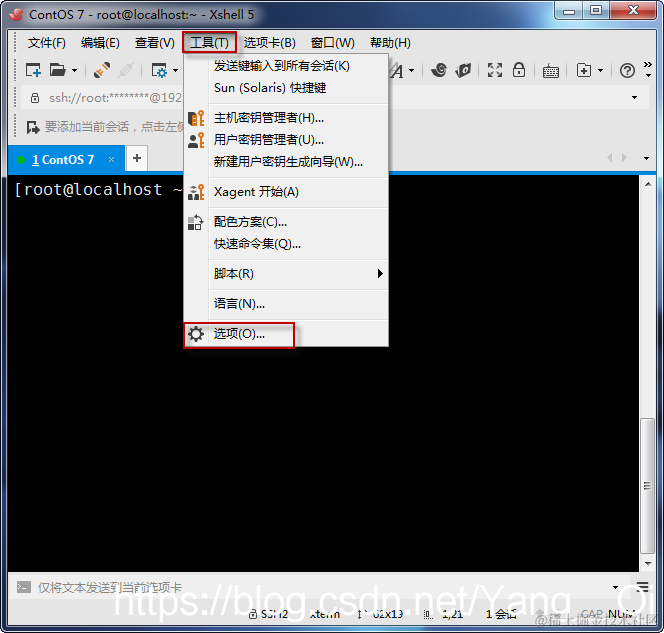Launch Xftp swirl icon in toolbar
Viewport: 664px width, 633px height.
coord(439,70)
